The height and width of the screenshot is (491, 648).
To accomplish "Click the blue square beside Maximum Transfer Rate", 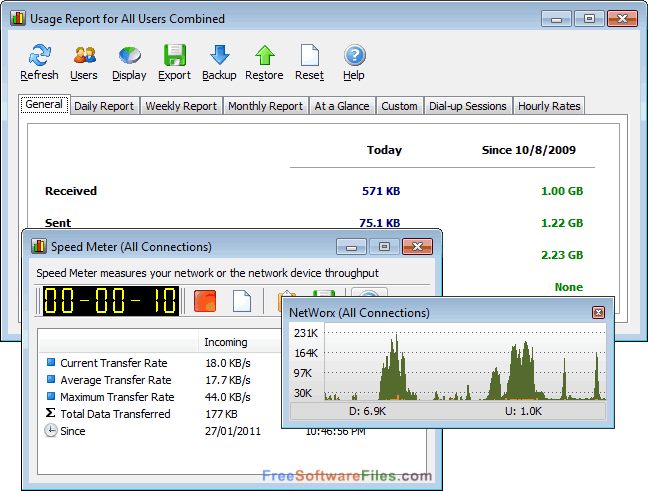I will 51,396.
